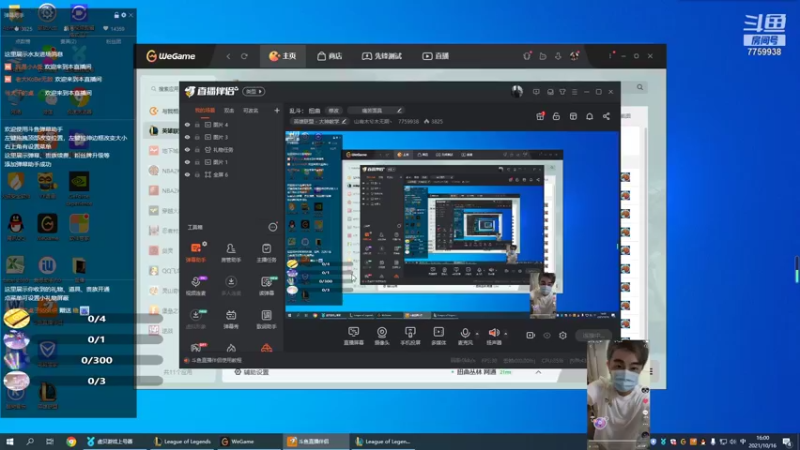The width and height of the screenshot is (800, 450).
Task: Add a 直播屏幕 screen capture source
Action: click(354, 336)
